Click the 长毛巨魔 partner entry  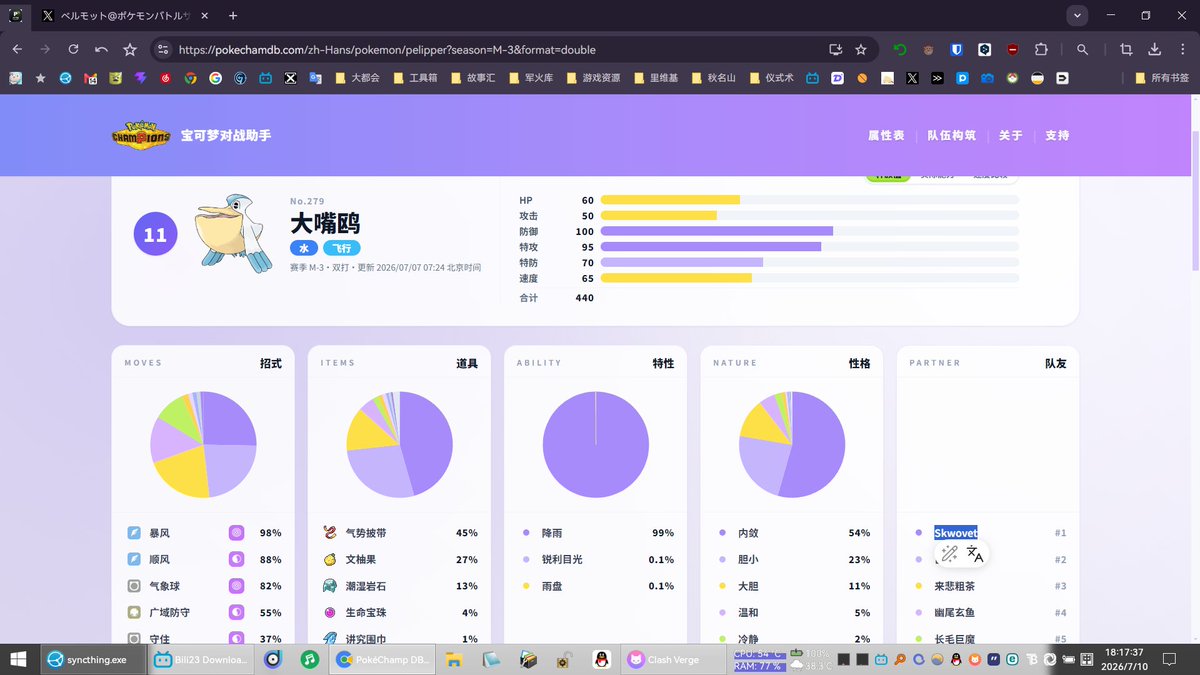click(x=954, y=638)
